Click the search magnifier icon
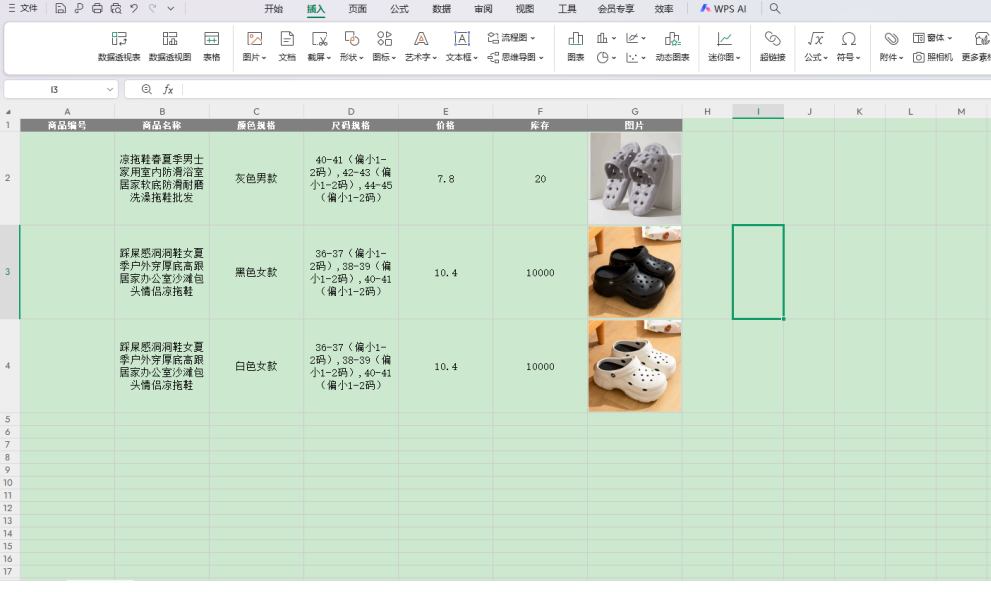Viewport: 991px width, 592px height. (x=775, y=9)
